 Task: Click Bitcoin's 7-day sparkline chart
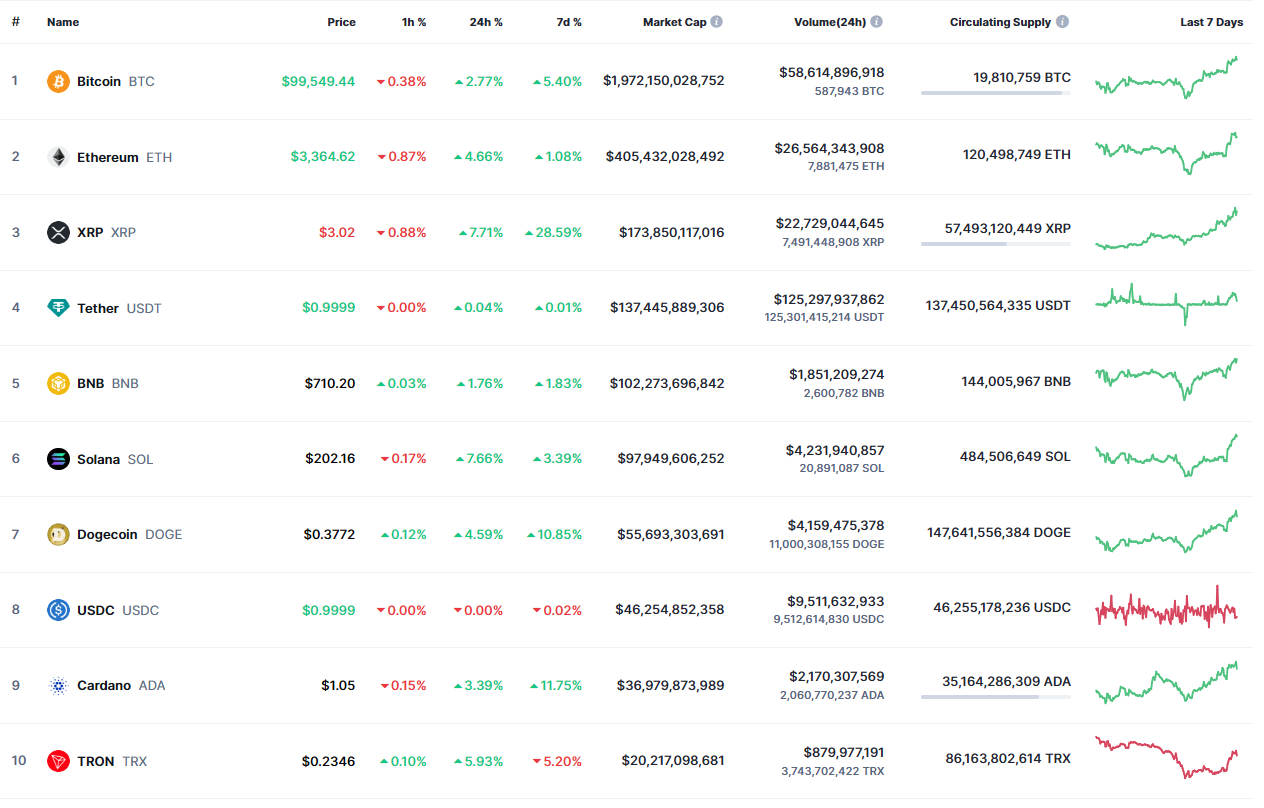(x=1166, y=77)
